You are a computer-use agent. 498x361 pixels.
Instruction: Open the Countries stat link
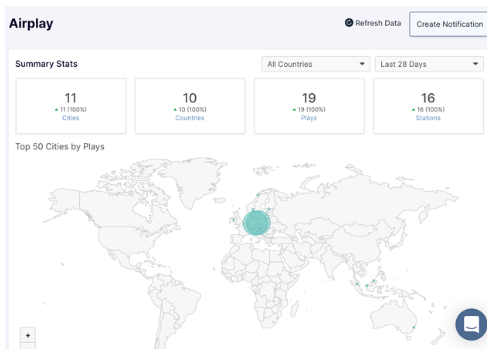[x=190, y=118]
